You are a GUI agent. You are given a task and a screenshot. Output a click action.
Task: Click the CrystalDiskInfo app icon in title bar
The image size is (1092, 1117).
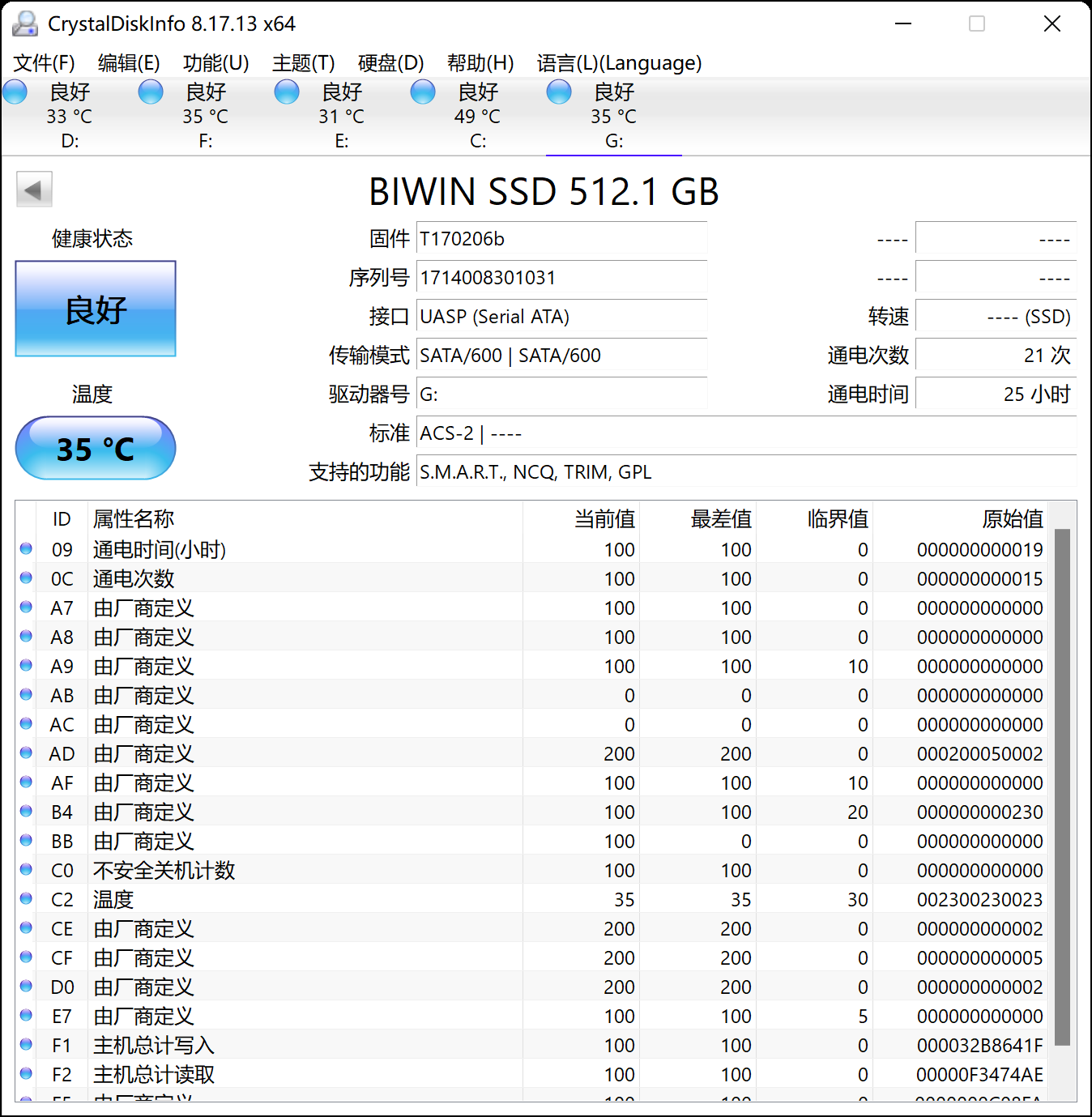pyautogui.click(x=25, y=24)
